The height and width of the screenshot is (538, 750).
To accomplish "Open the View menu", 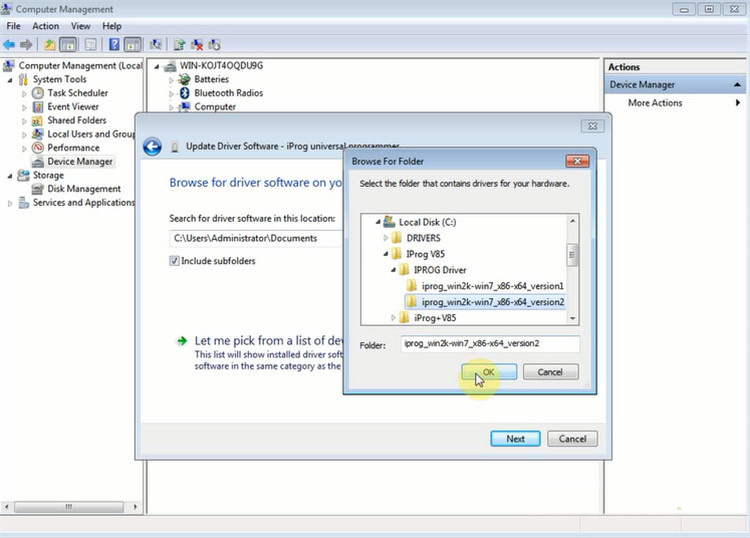I will point(80,26).
